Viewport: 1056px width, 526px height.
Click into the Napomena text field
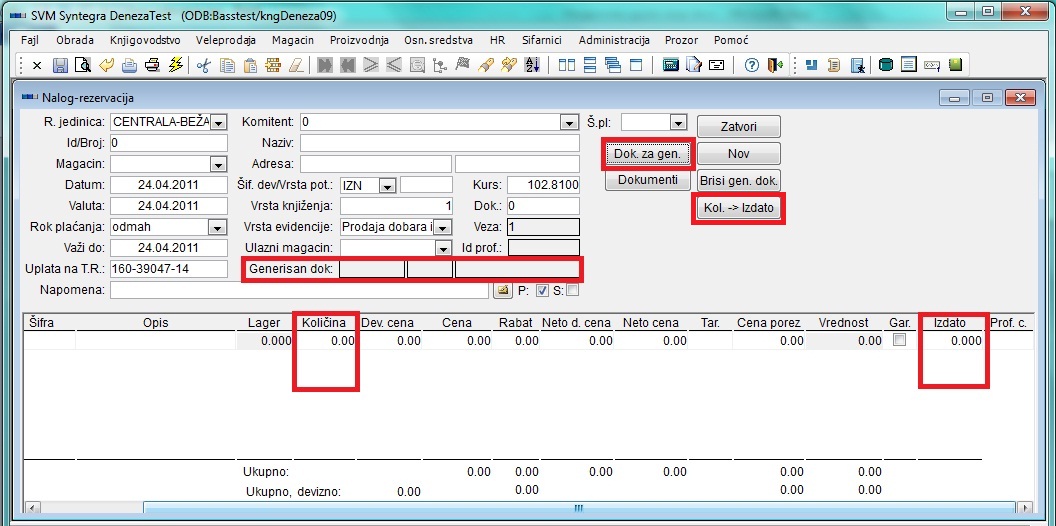pyautogui.click(x=300, y=290)
